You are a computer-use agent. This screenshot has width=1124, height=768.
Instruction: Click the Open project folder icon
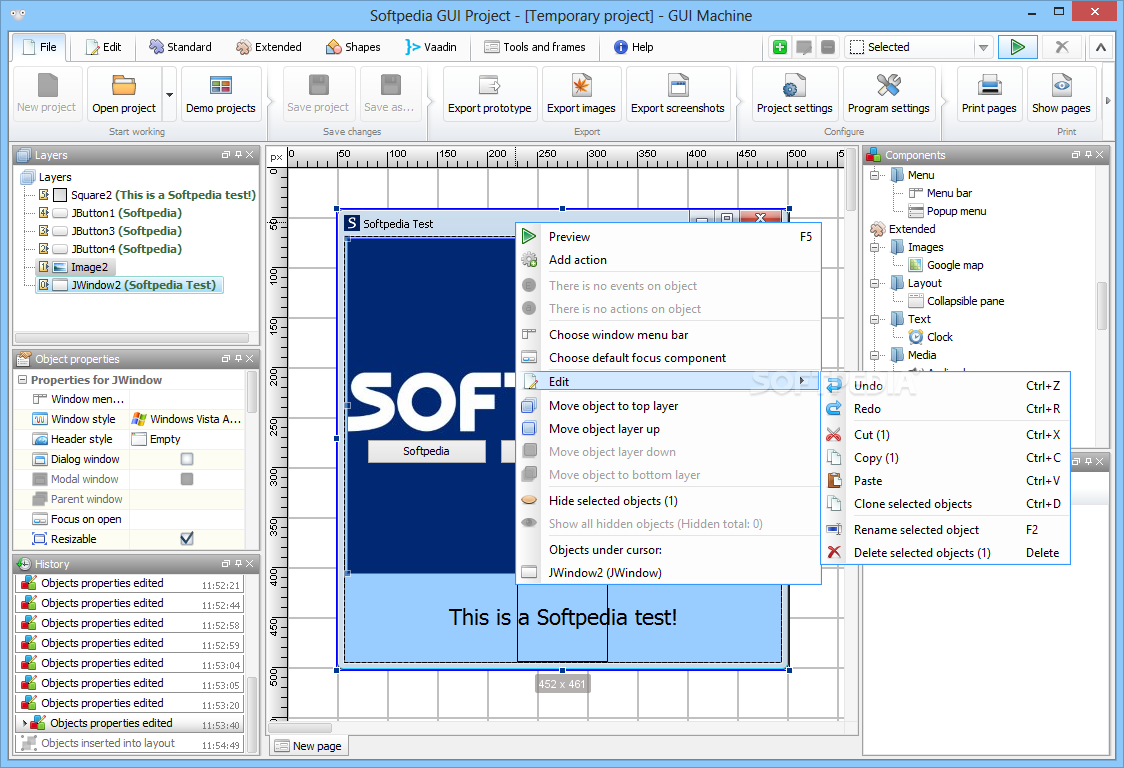point(123,85)
